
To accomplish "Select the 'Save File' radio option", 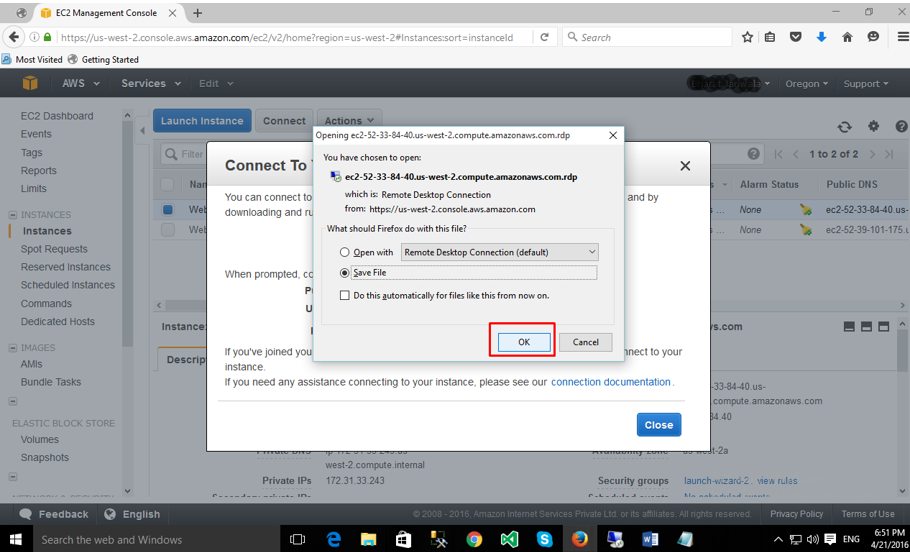I will pyautogui.click(x=345, y=273).
